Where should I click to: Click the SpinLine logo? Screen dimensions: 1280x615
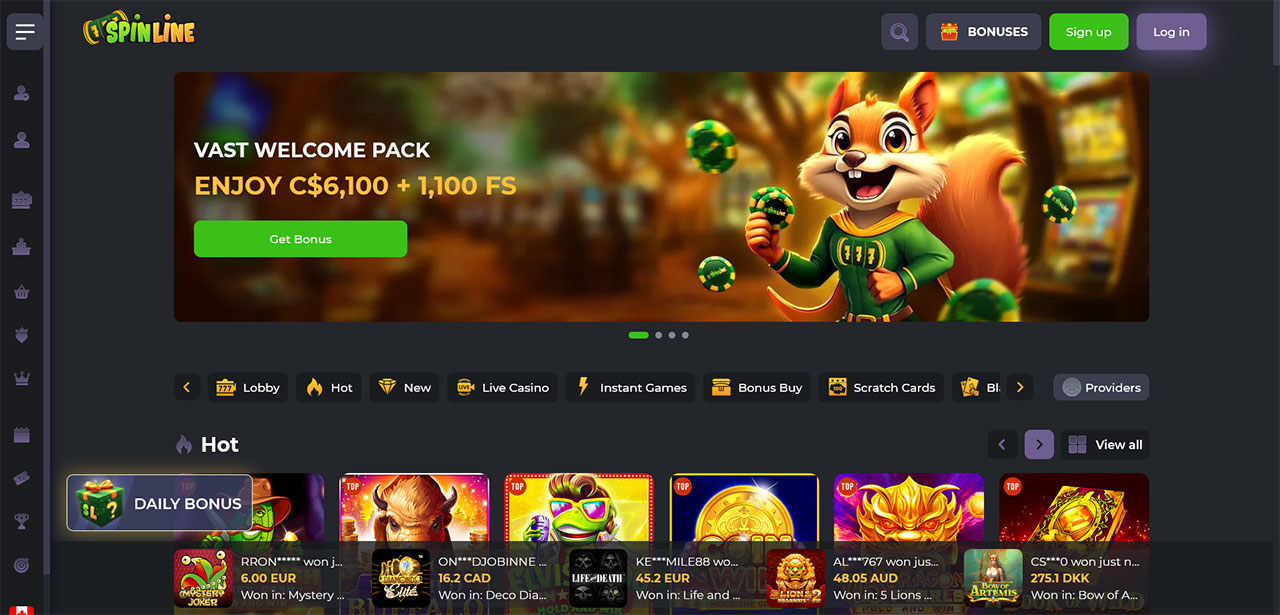(139, 31)
